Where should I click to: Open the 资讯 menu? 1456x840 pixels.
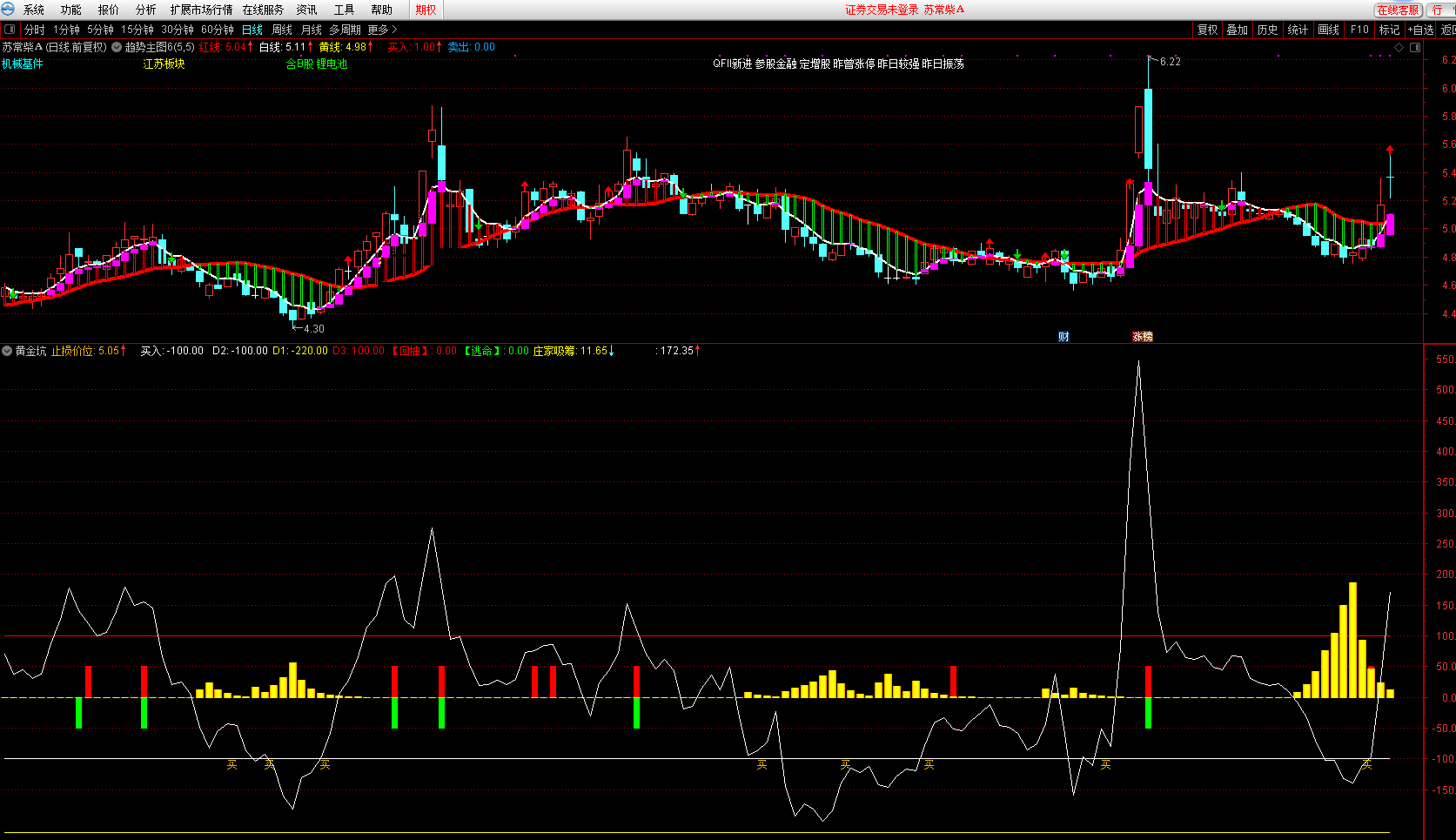tap(306, 10)
